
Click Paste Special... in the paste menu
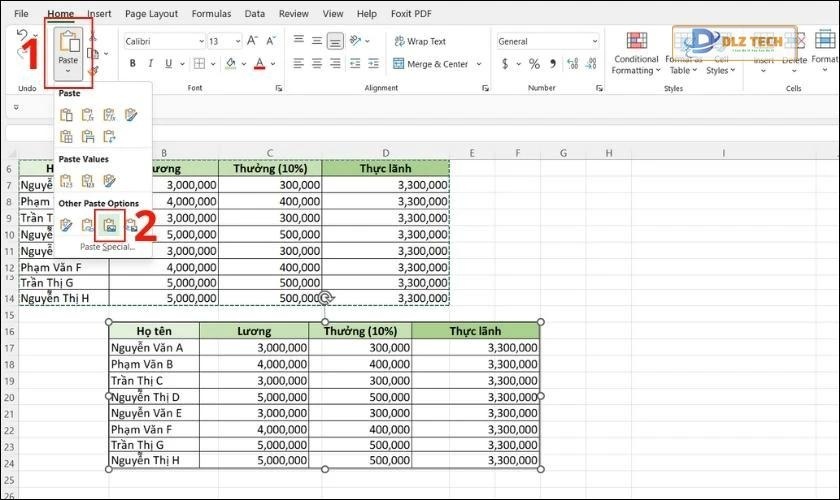click(x=107, y=246)
